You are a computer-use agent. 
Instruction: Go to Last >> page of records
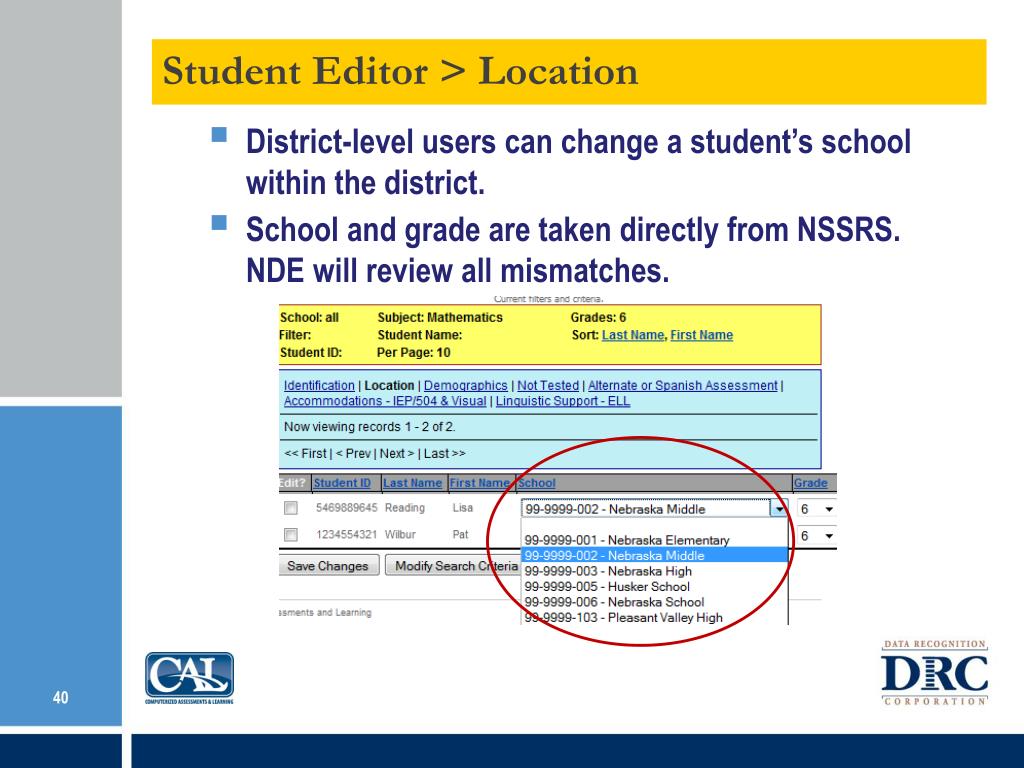point(445,453)
